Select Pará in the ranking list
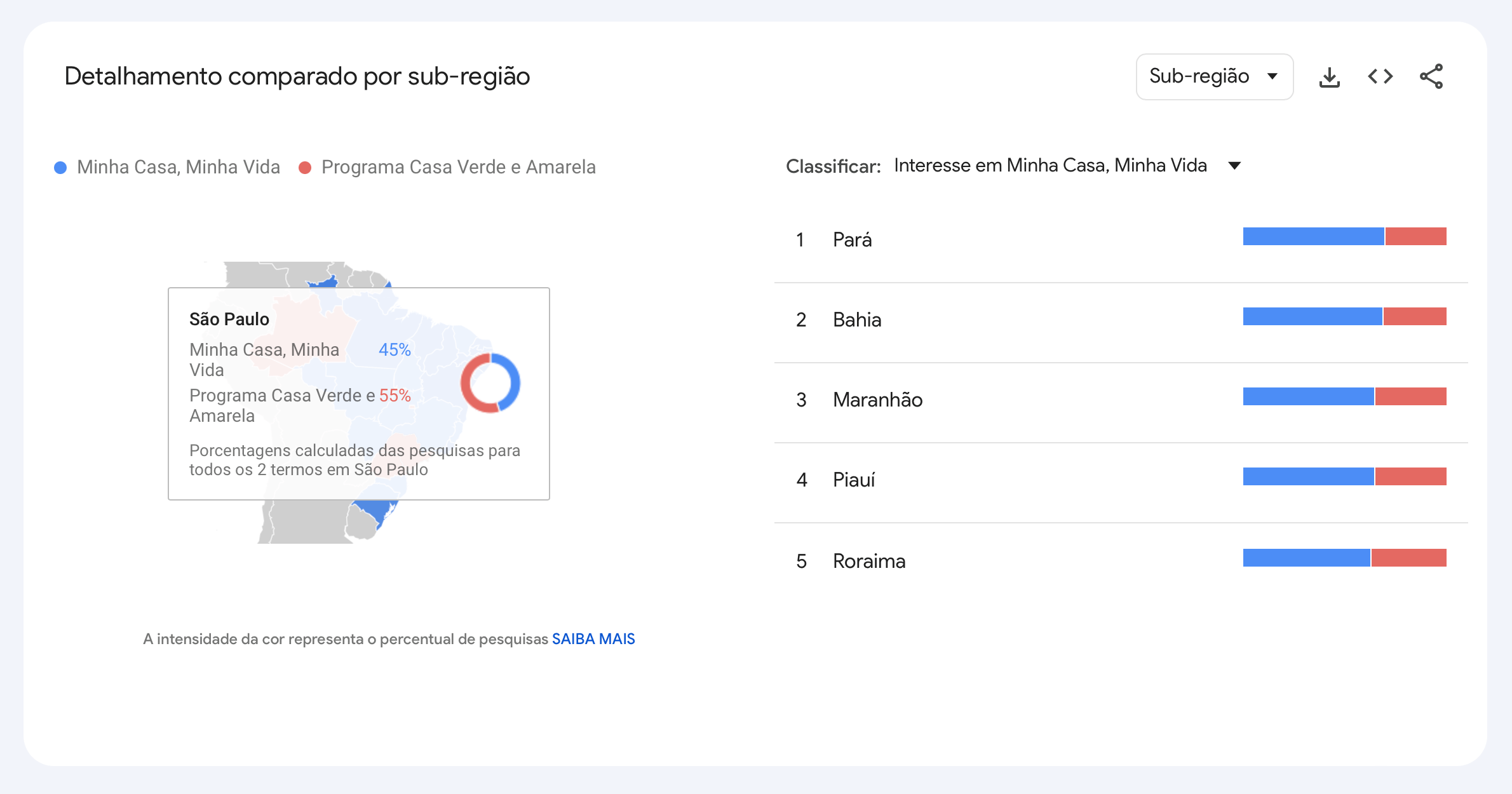 tap(1121, 240)
